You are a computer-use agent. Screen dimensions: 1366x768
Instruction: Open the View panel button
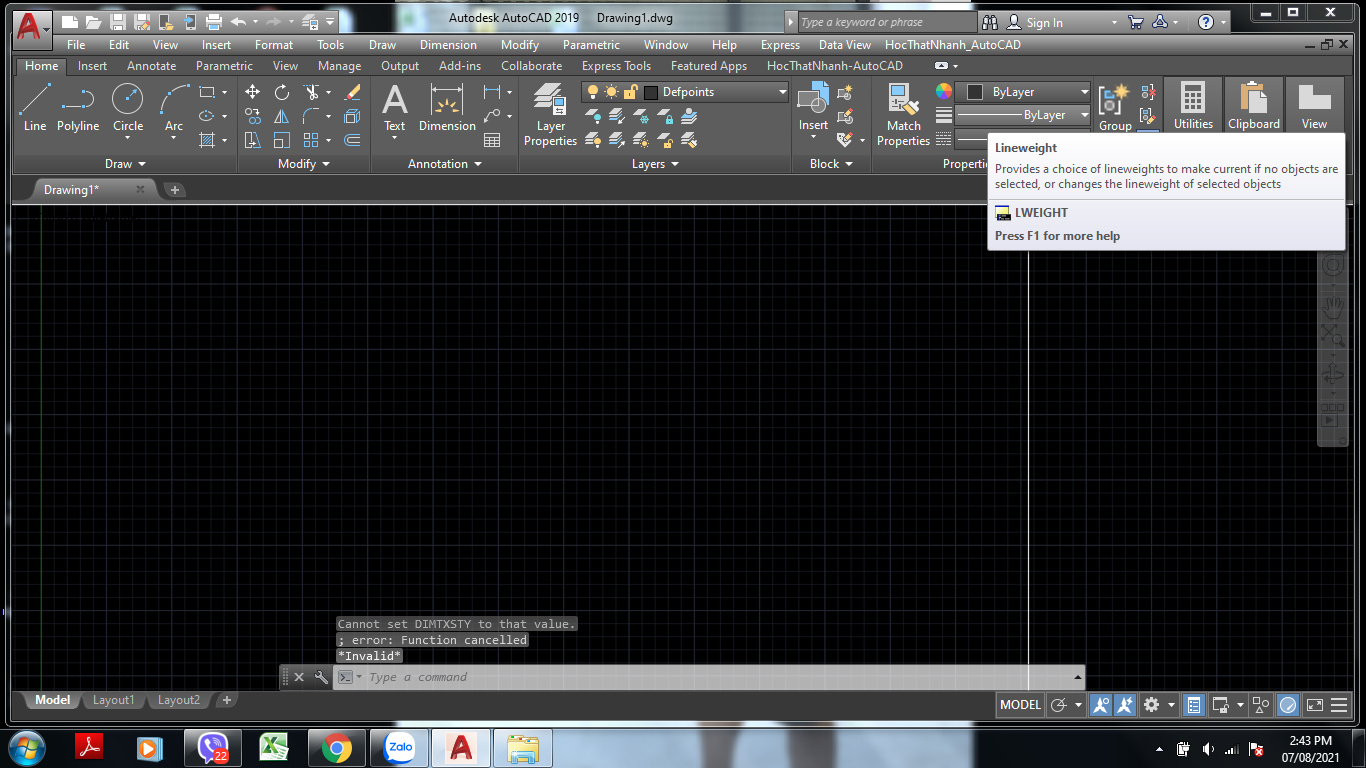(1314, 106)
